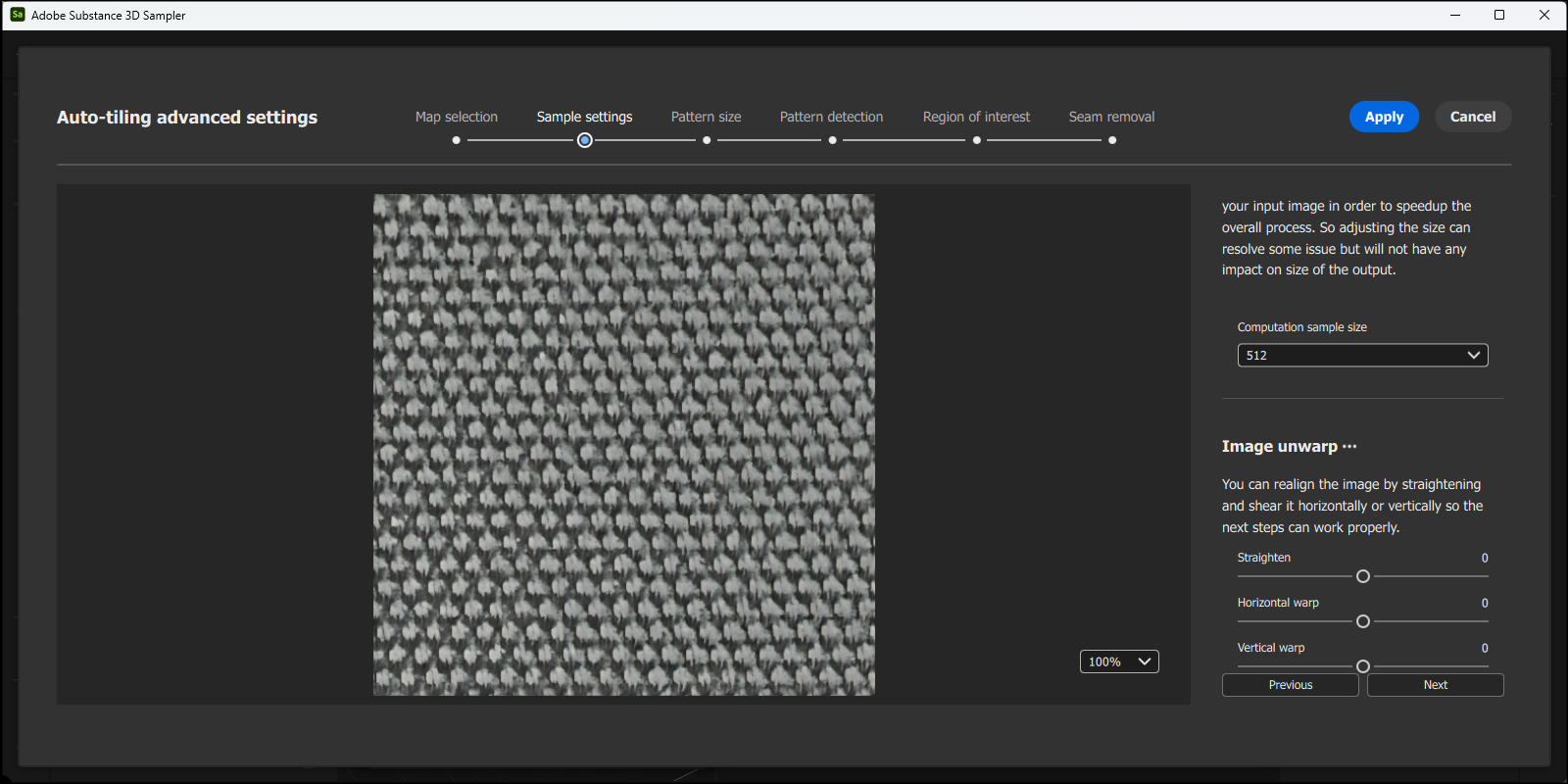Switch to the Pattern size step
The width and height of the screenshot is (1568, 784).
[x=706, y=117]
